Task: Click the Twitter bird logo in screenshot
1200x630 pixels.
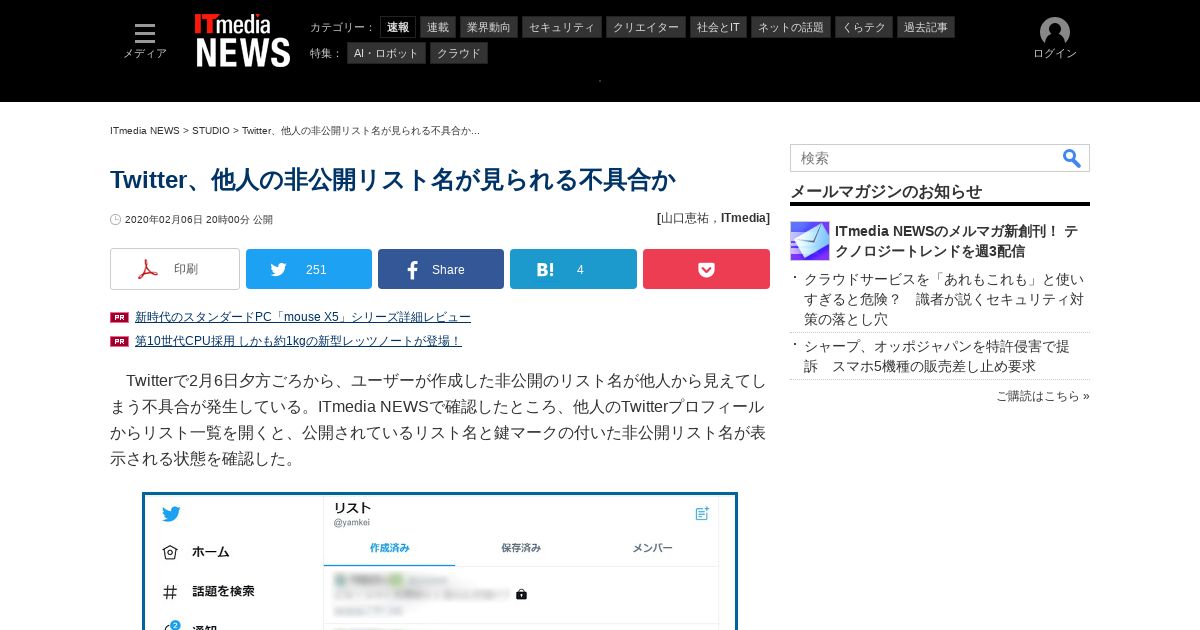Action: (x=171, y=514)
